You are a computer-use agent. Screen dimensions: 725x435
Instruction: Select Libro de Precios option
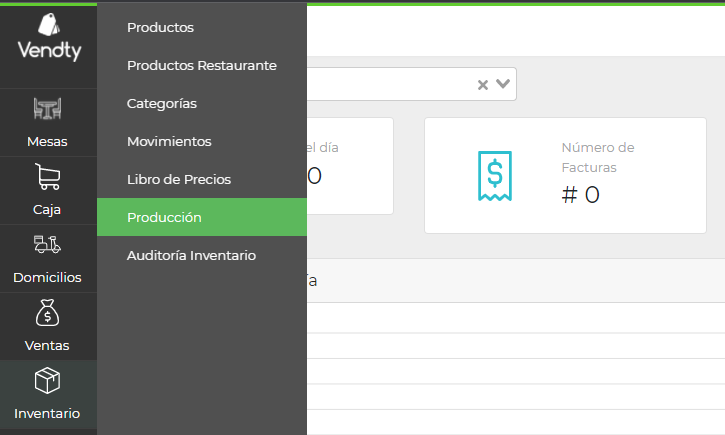[179, 179]
